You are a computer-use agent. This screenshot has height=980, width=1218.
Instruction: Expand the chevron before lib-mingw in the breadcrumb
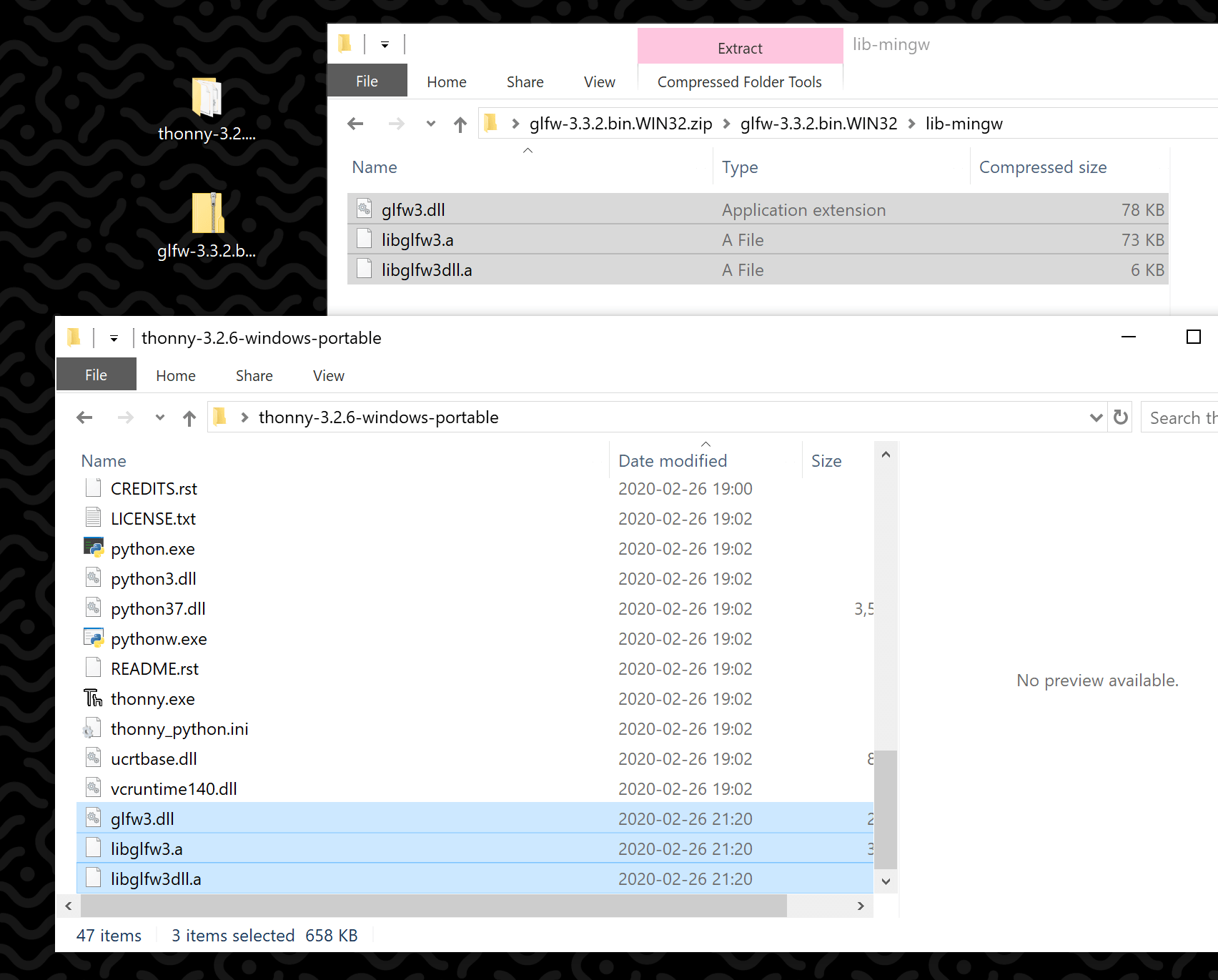(911, 124)
